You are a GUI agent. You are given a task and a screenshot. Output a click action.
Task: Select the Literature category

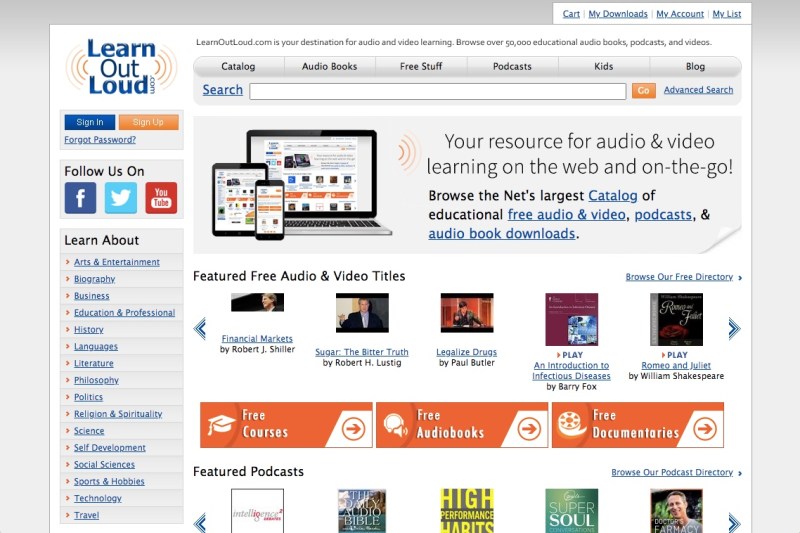pos(94,363)
